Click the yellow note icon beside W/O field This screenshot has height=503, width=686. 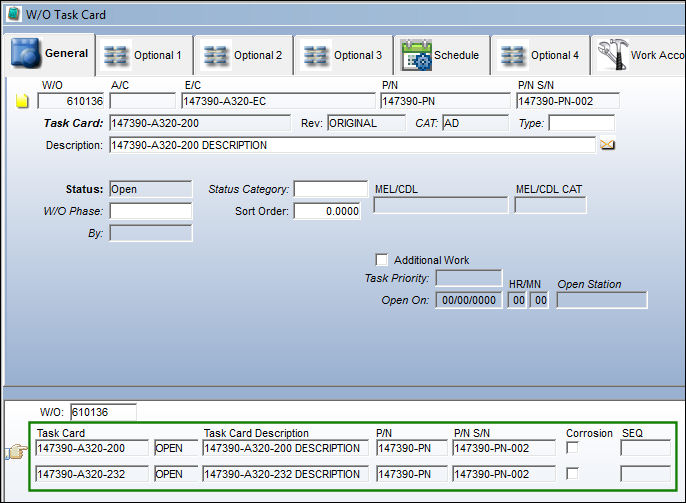22,101
